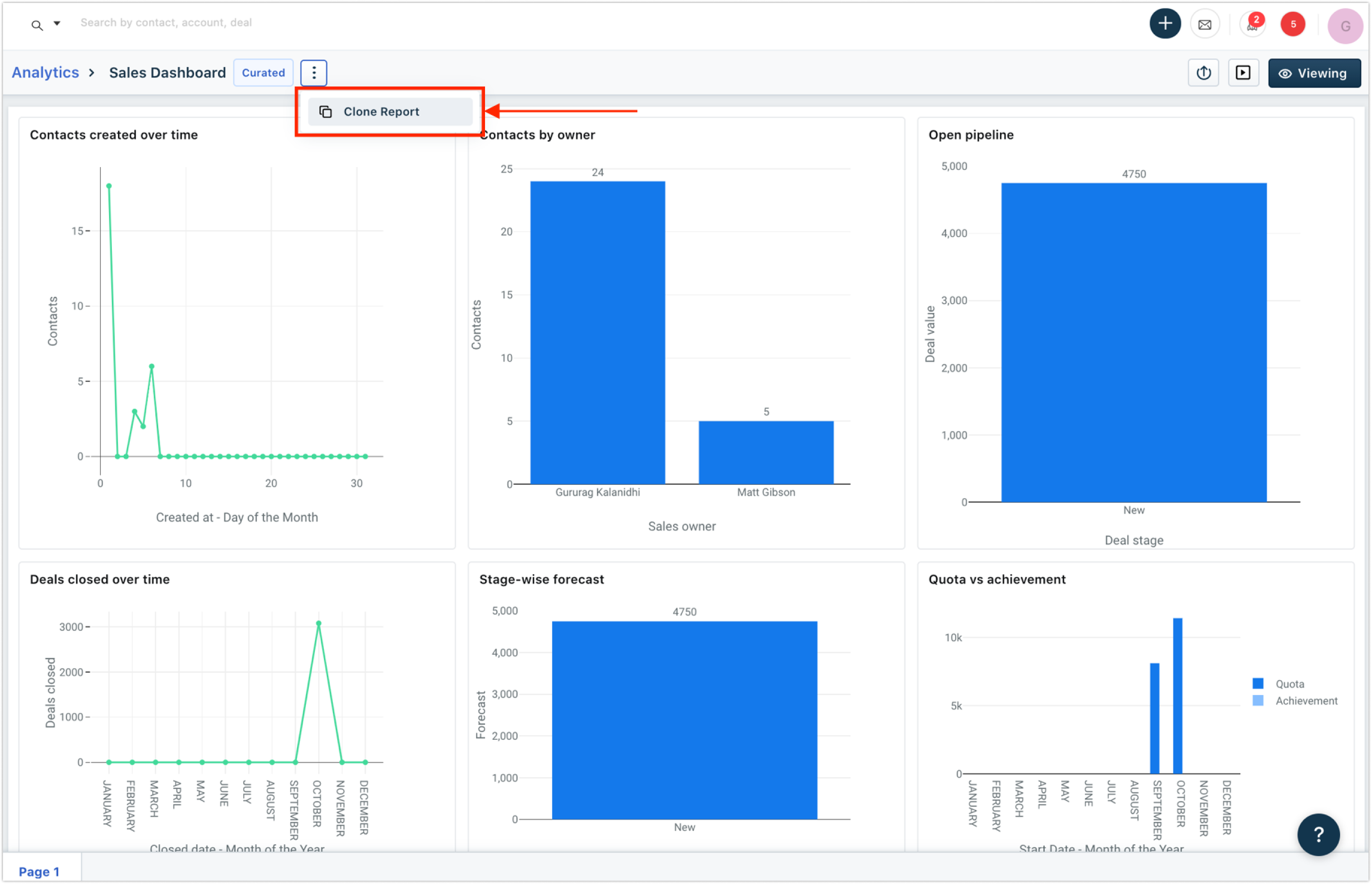Screen dimensions: 1372x884
Task: Open the search icon in the top bar
Action: point(36,25)
